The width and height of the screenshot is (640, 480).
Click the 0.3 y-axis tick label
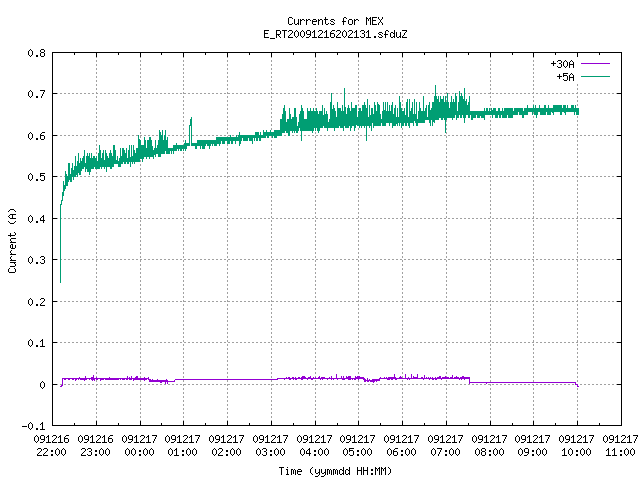tap(36, 260)
